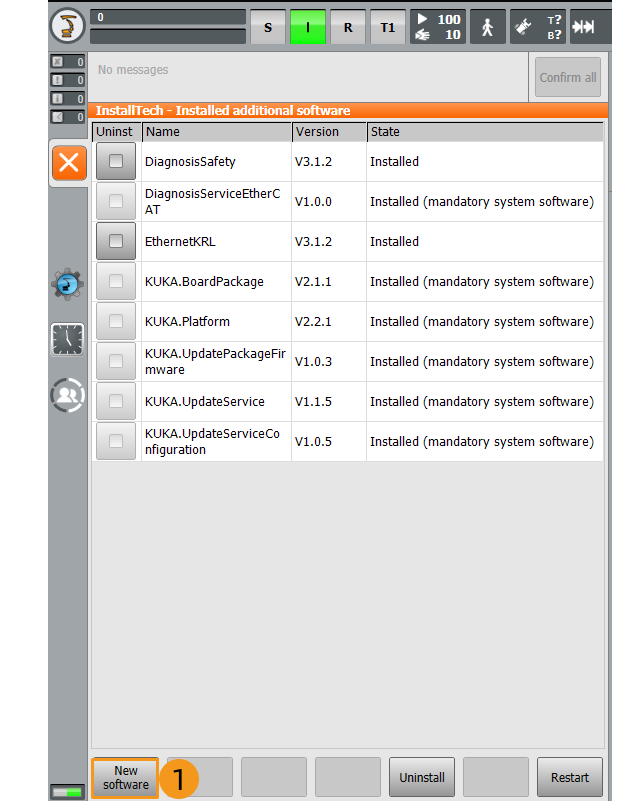Click the gear with globe icon in sidebar
Viewport: 639px width, 812px height.
68,284
